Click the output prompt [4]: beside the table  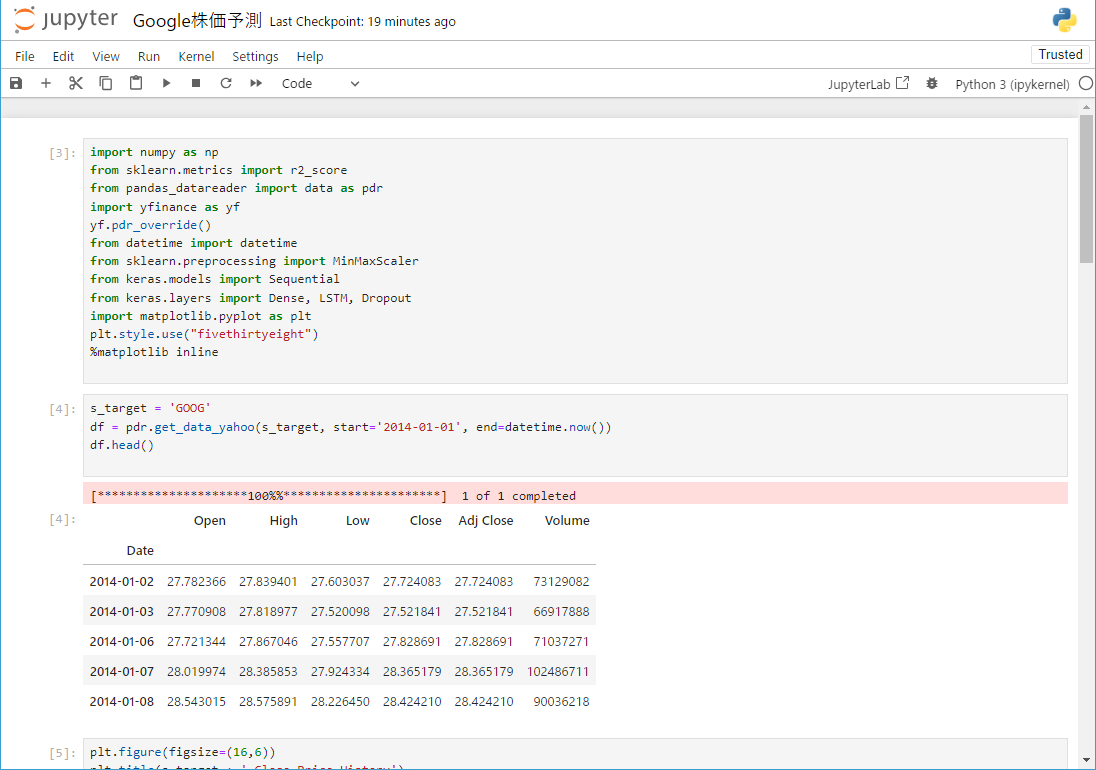point(62,519)
